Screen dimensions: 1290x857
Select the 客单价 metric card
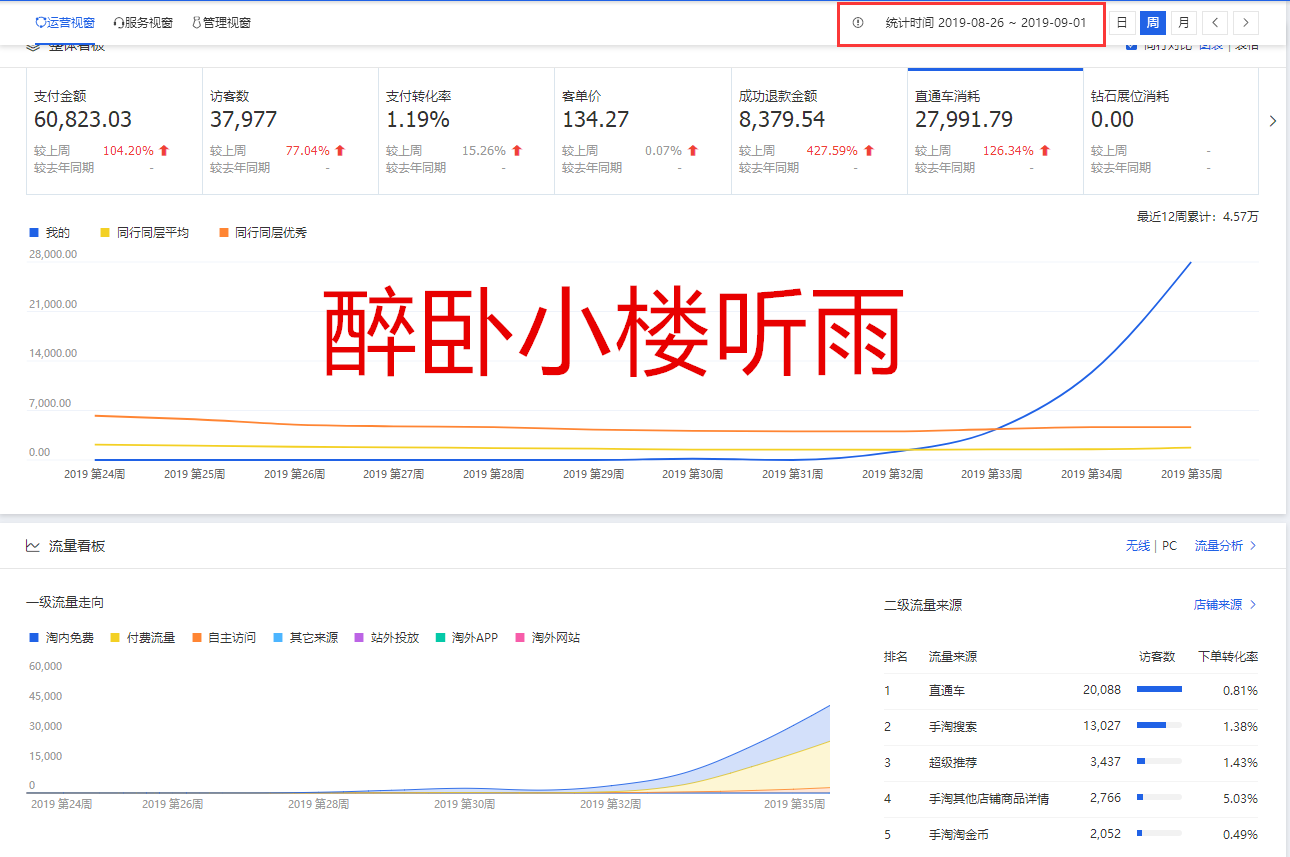click(x=642, y=131)
